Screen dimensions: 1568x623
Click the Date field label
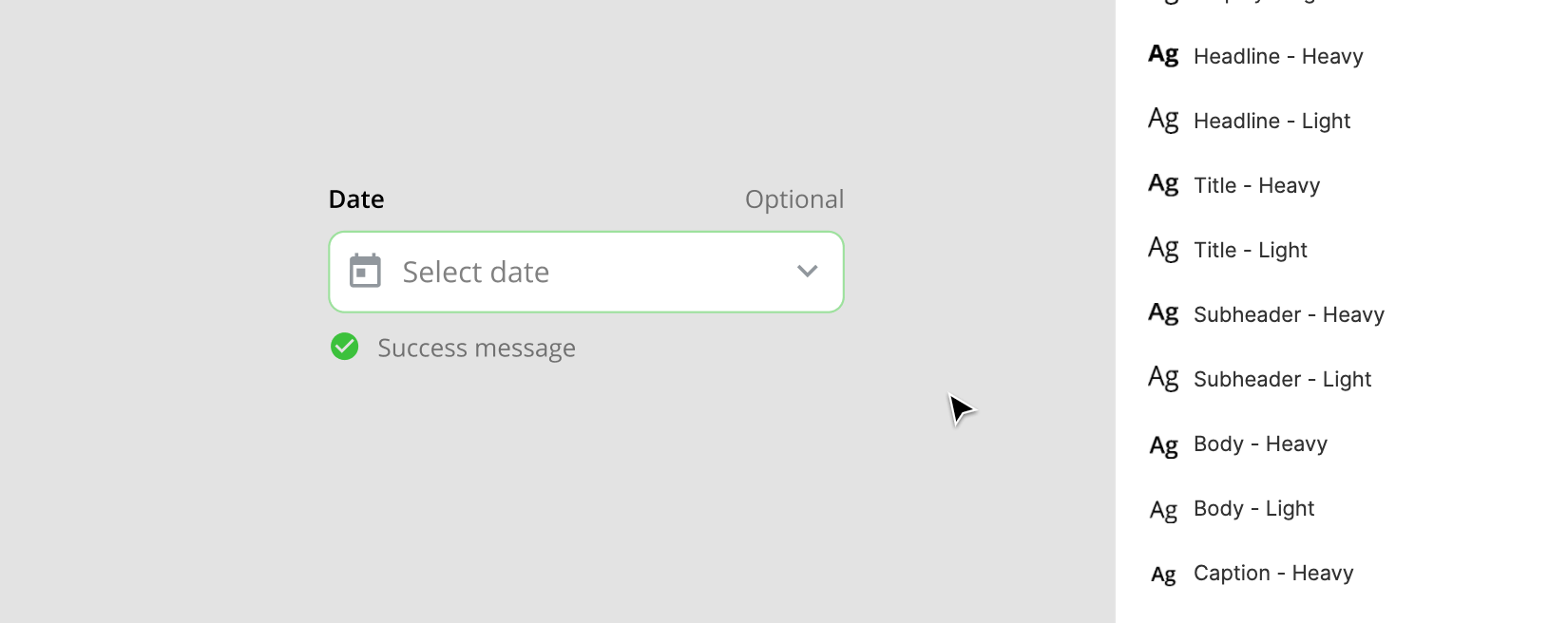(356, 199)
